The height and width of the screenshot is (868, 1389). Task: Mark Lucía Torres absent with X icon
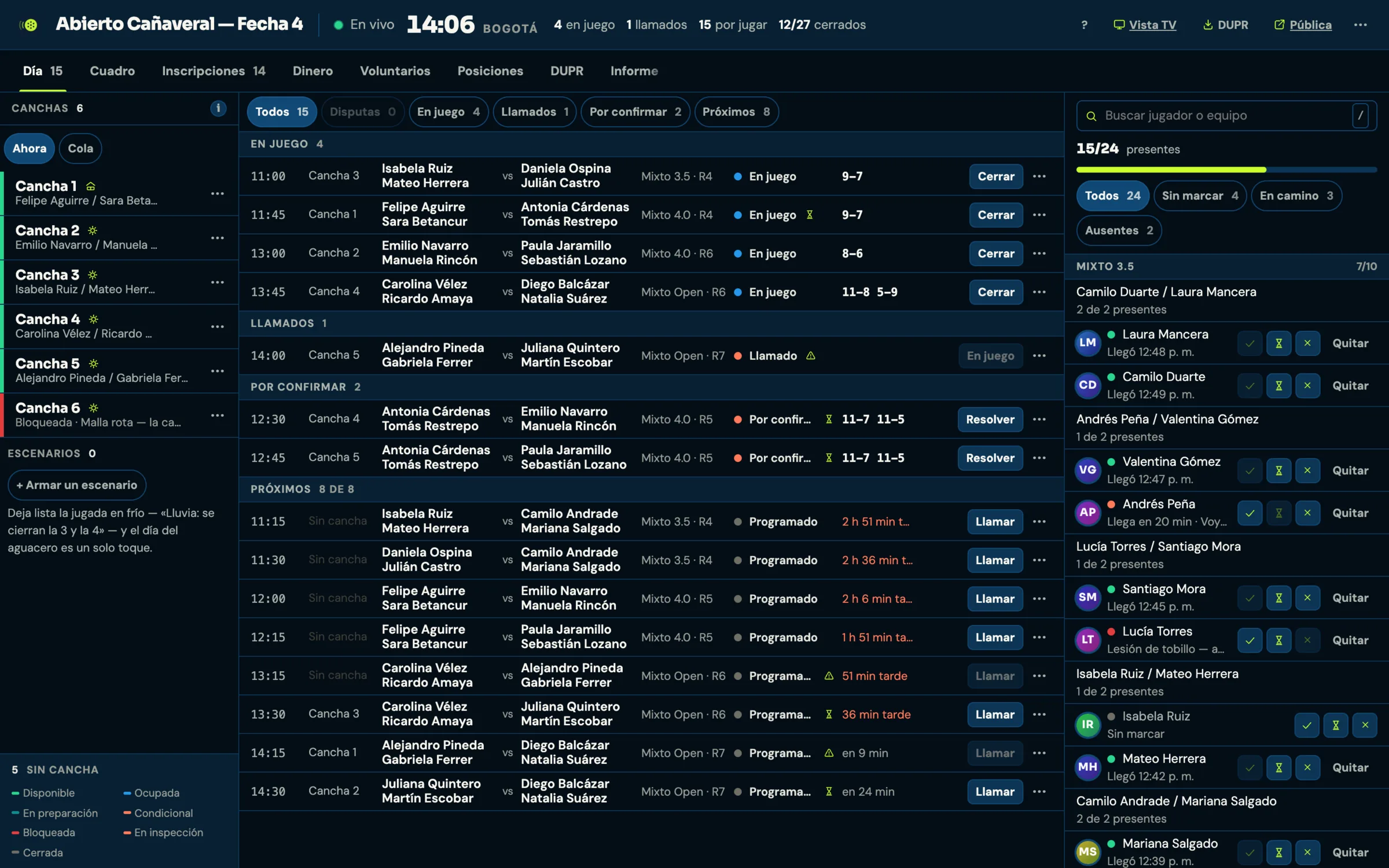[1307, 640]
